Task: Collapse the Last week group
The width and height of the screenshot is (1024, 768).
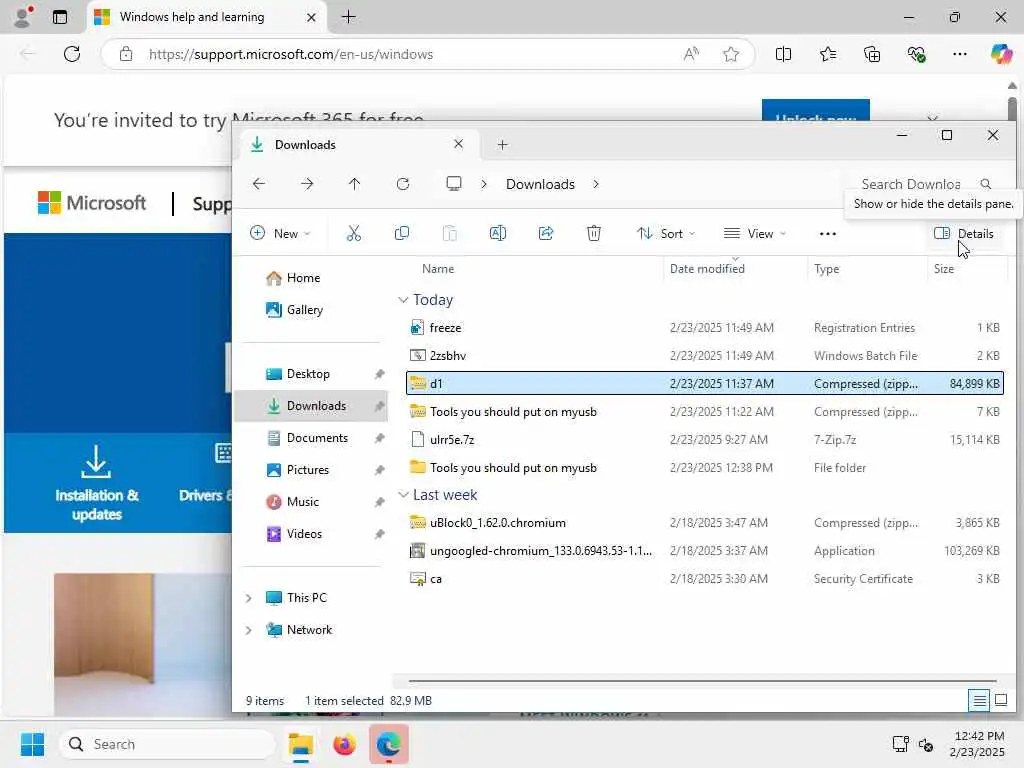Action: pos(403,495)
